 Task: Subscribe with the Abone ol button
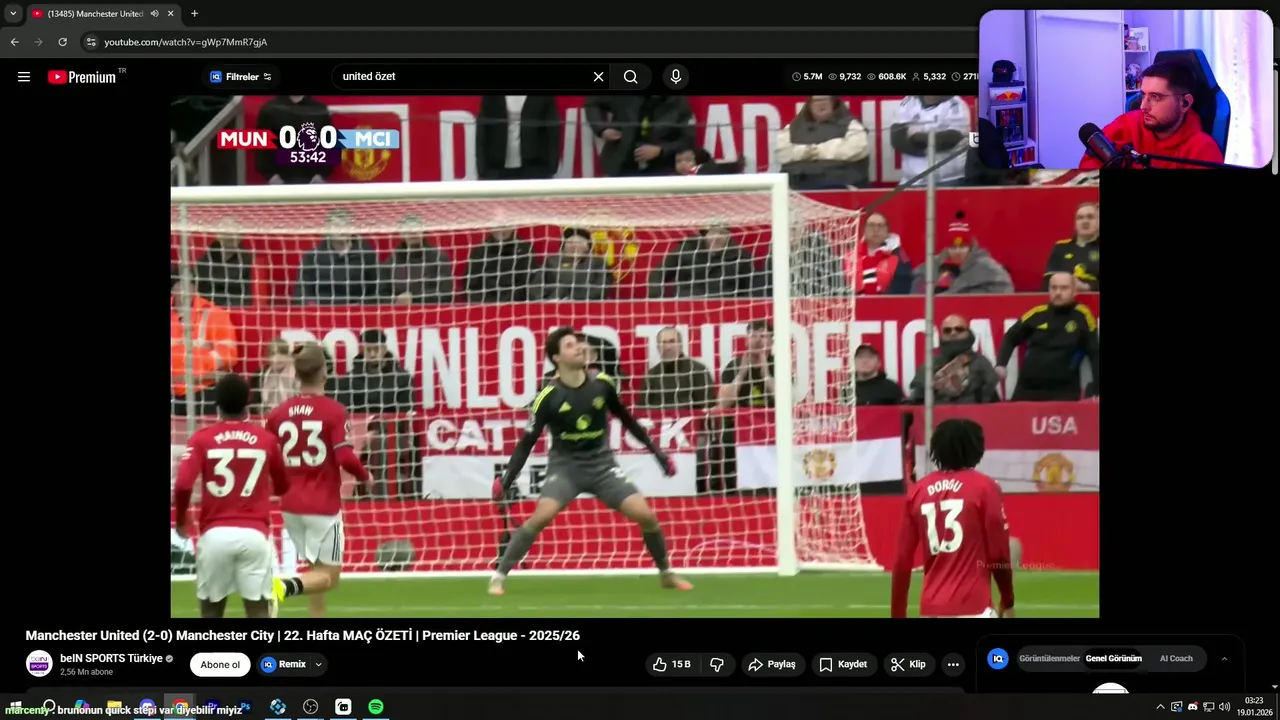click(220, 664)
